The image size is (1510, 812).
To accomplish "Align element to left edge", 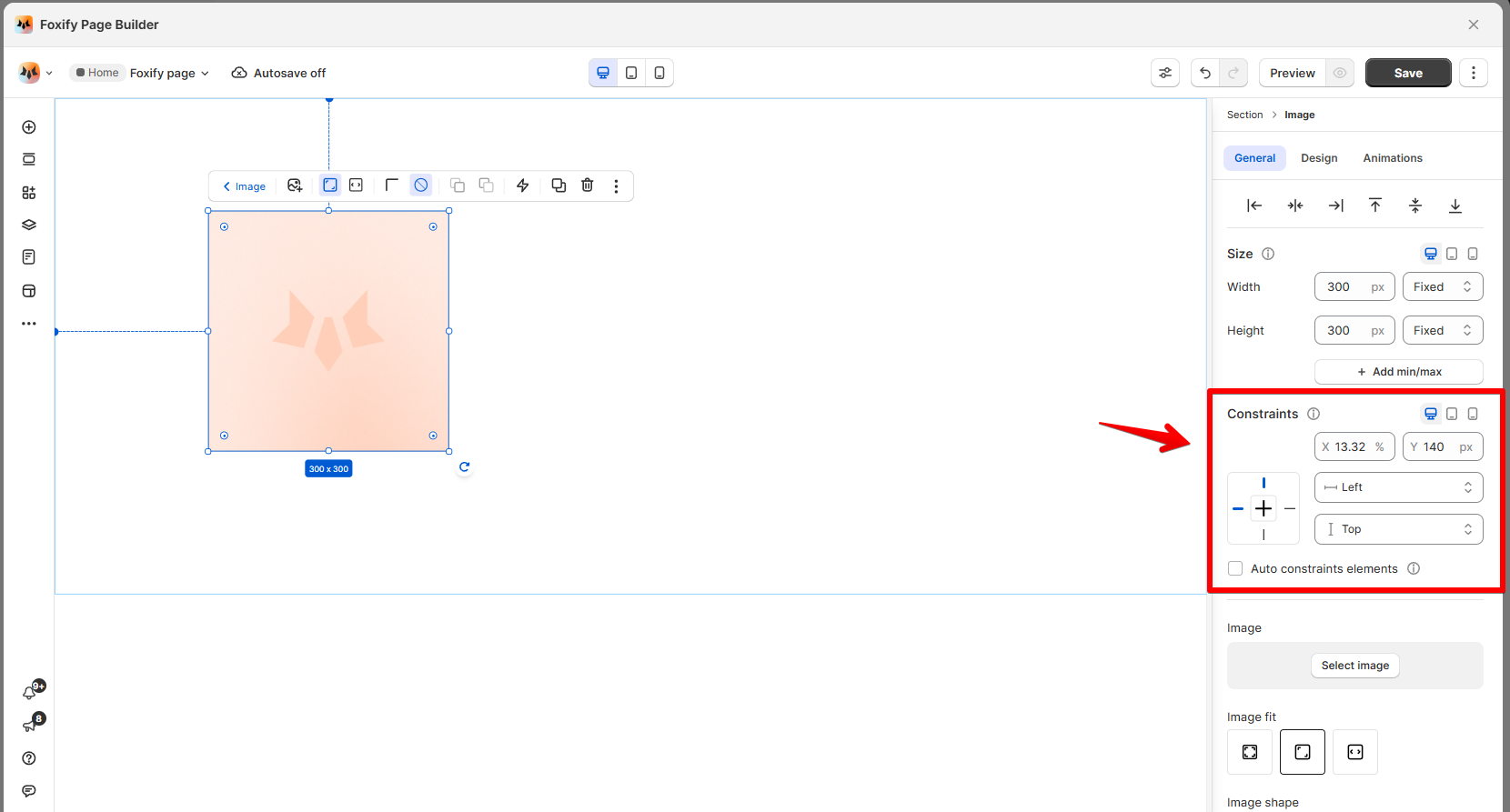I will coord(1254,206).
